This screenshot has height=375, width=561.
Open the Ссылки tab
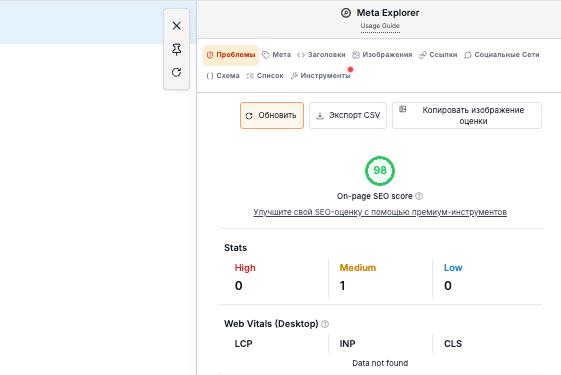coord(438,55)
